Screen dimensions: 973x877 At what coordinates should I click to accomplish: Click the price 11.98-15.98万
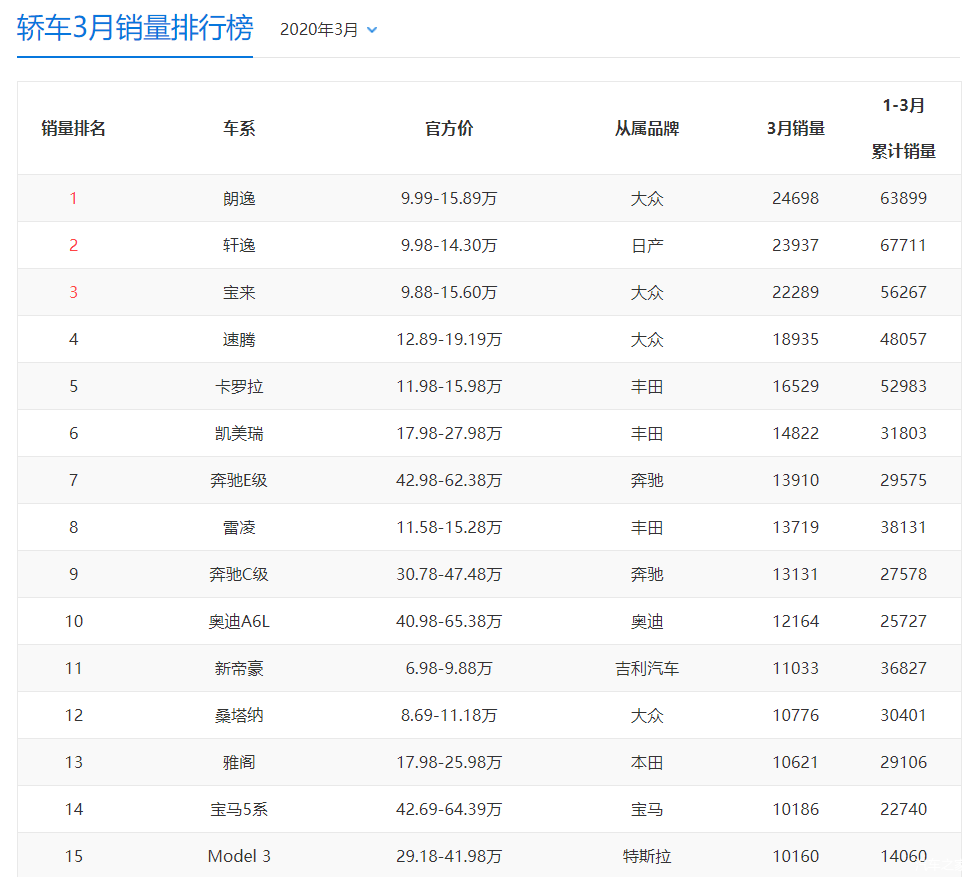click(x=449, y=387)
